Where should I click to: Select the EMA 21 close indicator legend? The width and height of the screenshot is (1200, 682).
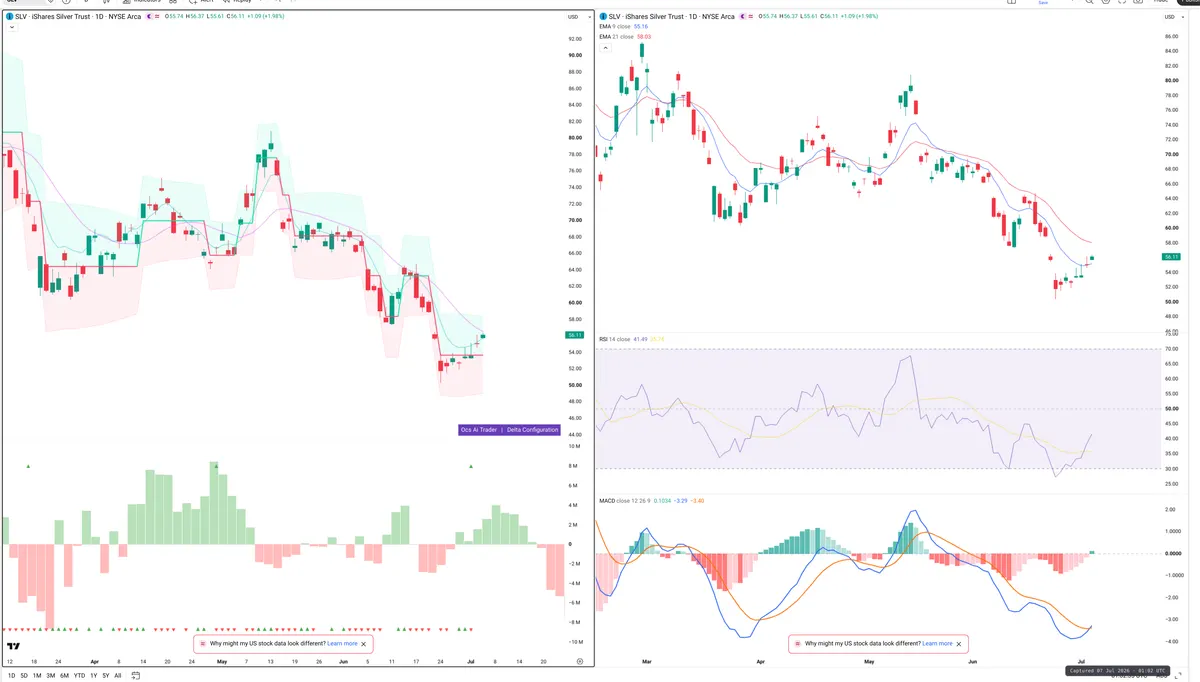pos(626,37)
